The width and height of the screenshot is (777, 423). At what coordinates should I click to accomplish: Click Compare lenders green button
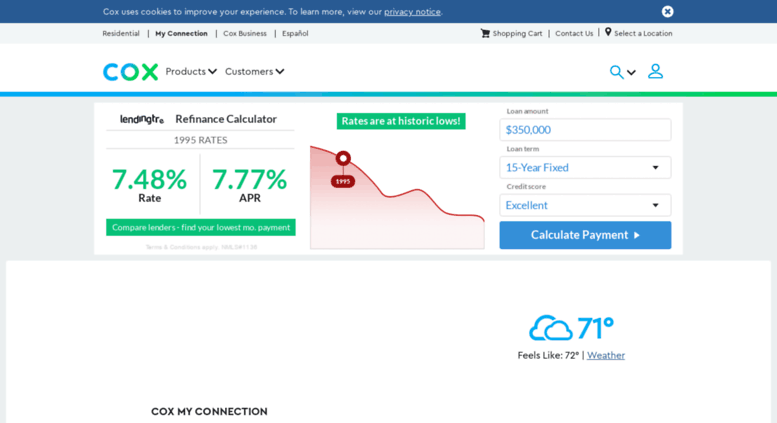(x=201, y=227)
